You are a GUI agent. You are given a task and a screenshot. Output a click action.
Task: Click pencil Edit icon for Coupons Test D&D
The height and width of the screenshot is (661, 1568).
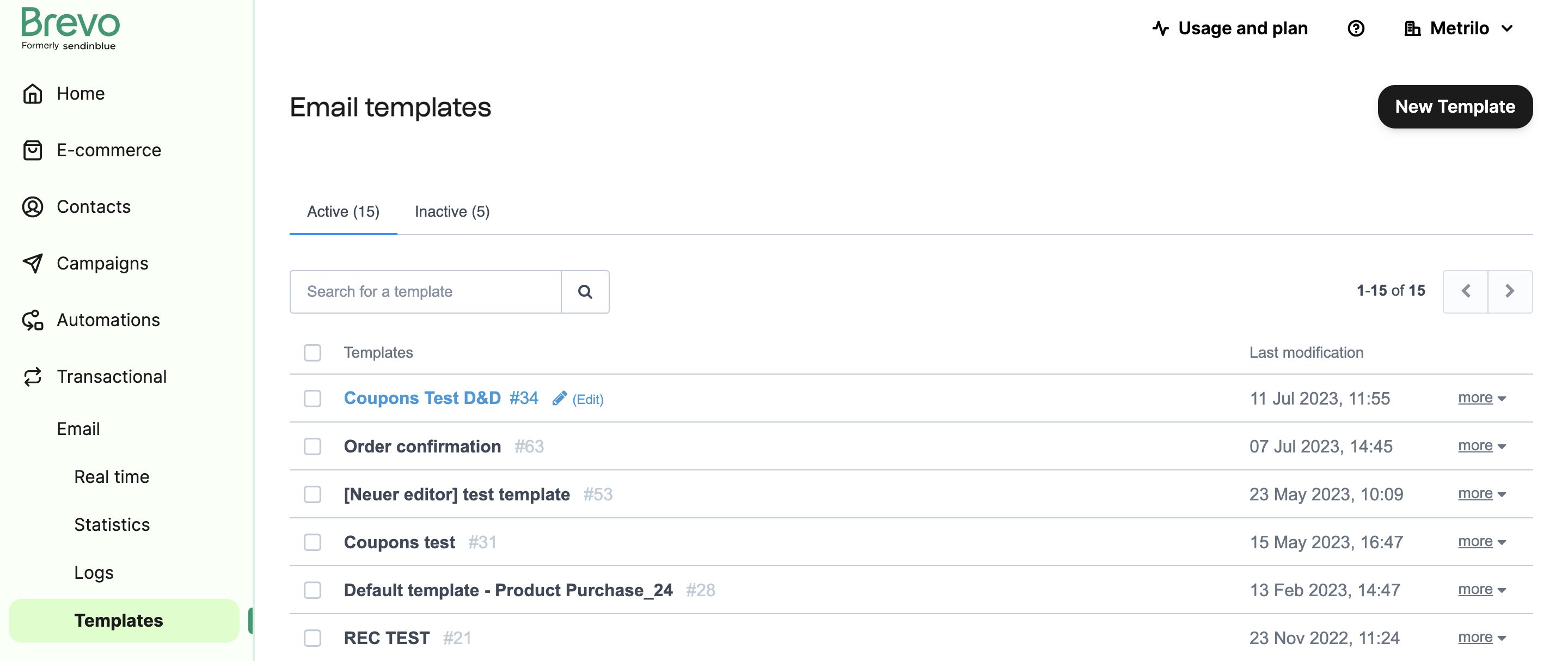coord(559,399)
